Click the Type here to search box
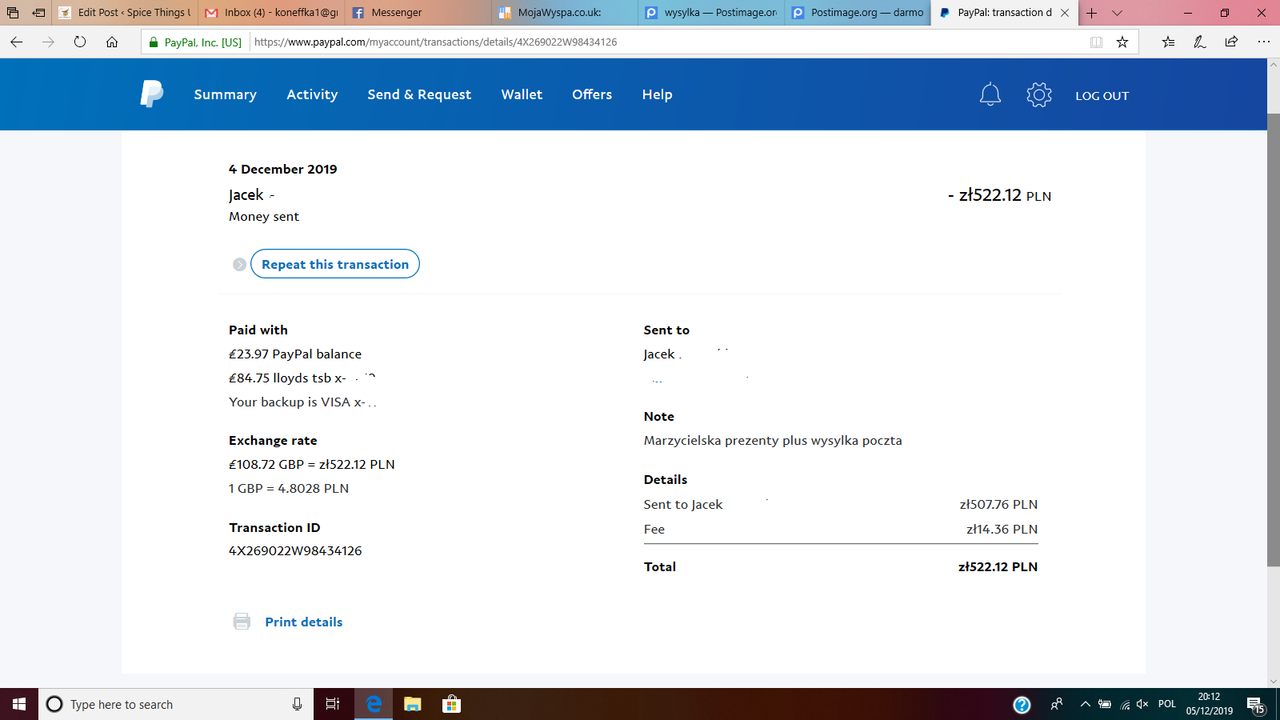 pos(175,704)
